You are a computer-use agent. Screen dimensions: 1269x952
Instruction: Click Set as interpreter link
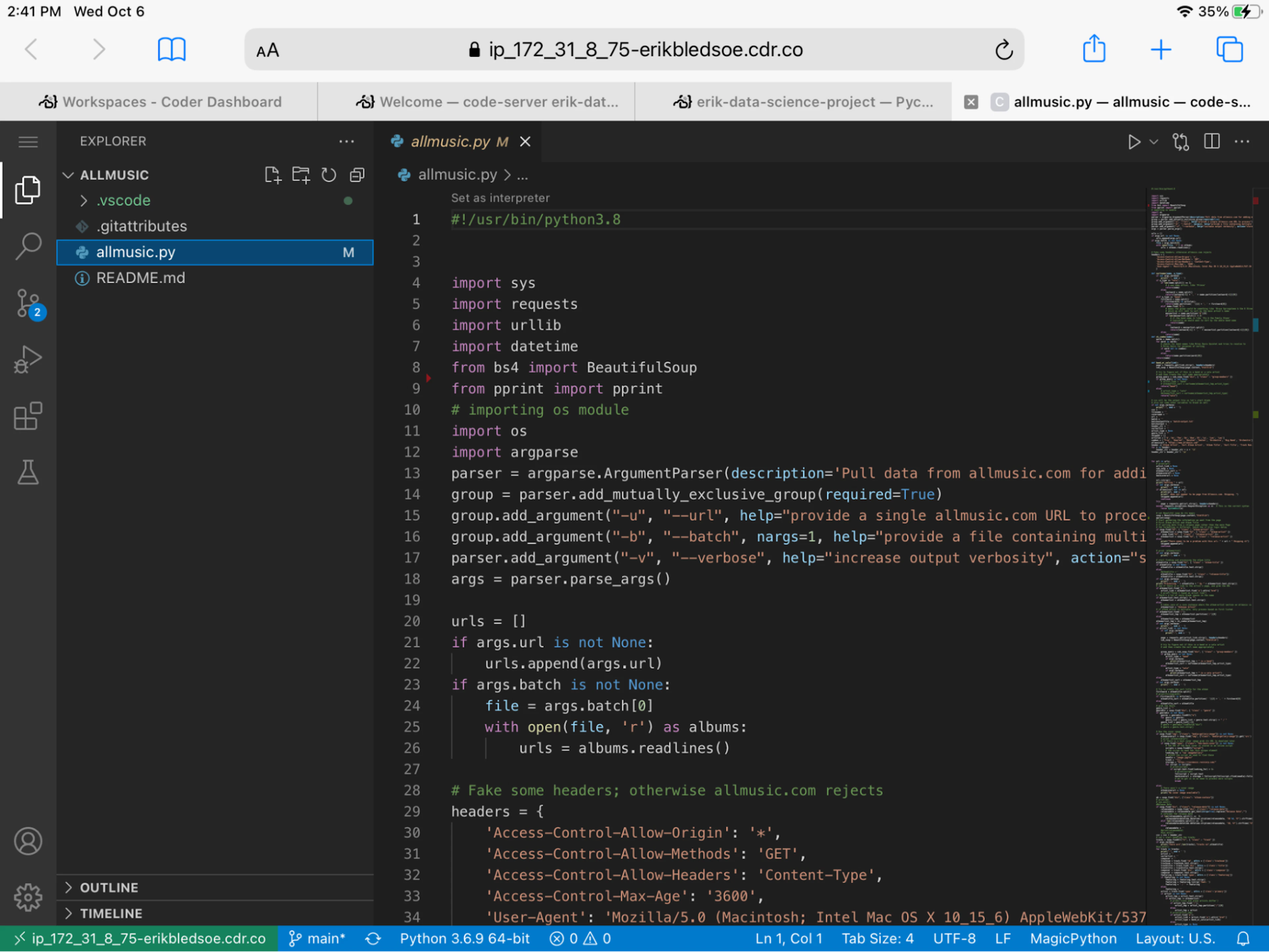[x=500, y=198]
